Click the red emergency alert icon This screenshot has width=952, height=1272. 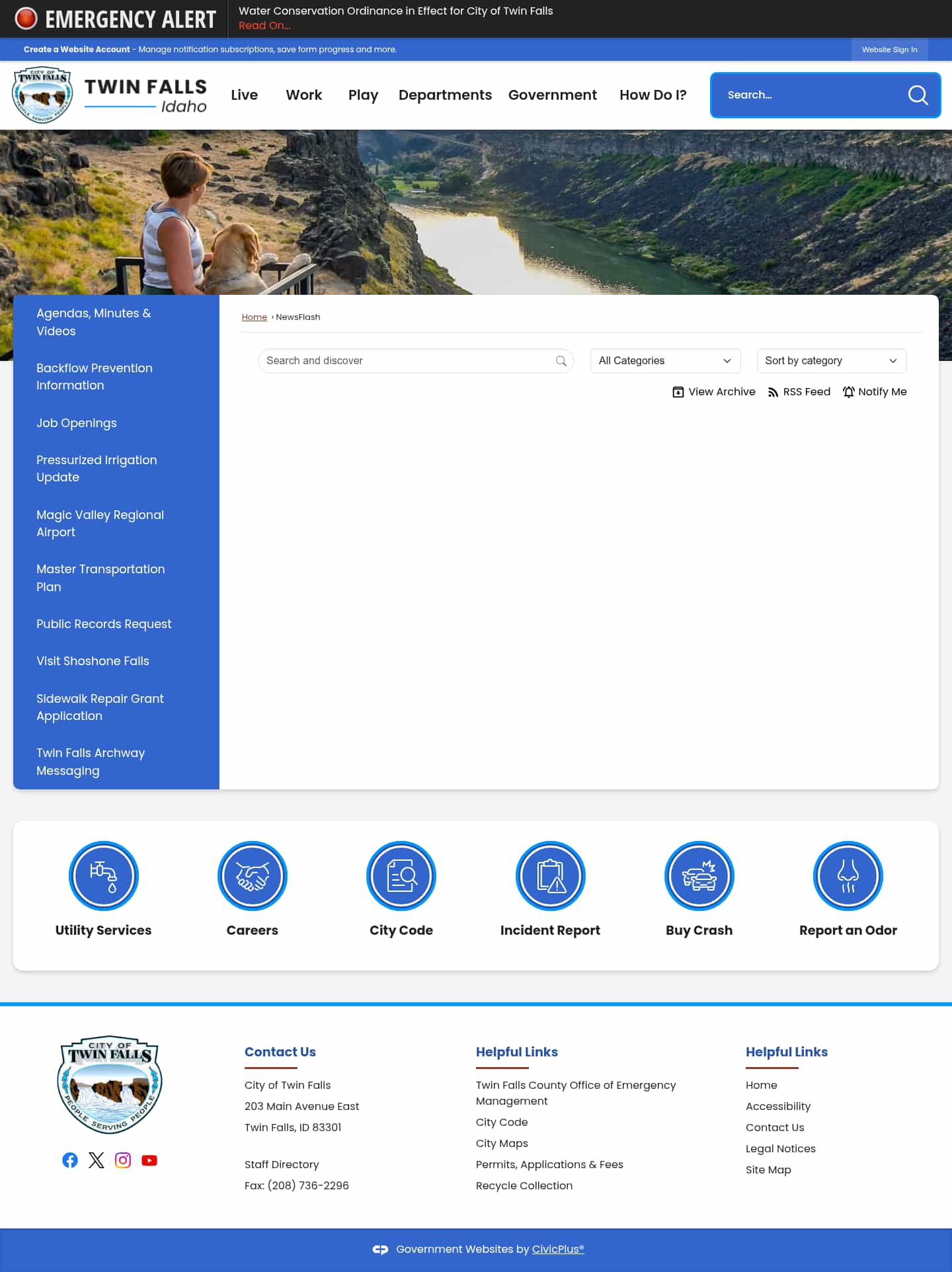tap(26, 19)
